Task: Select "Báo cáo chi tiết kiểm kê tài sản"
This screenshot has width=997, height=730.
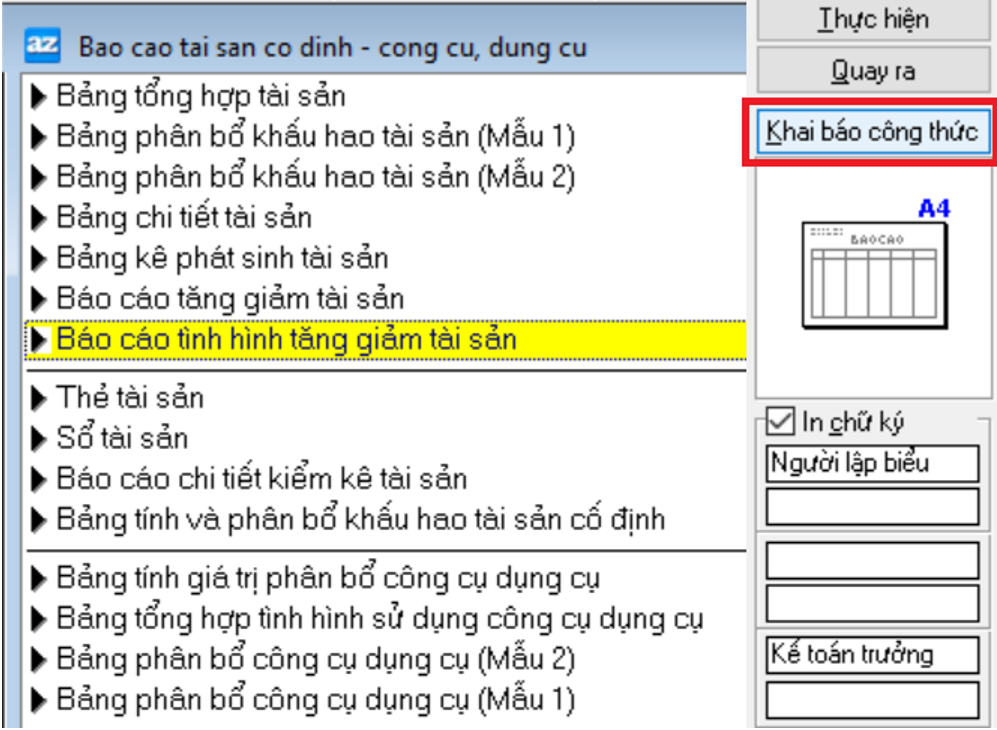Action: pos(262,479)
